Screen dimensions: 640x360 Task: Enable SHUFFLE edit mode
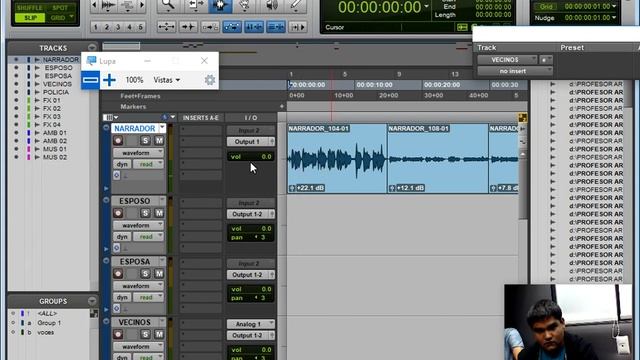point(29,8)
